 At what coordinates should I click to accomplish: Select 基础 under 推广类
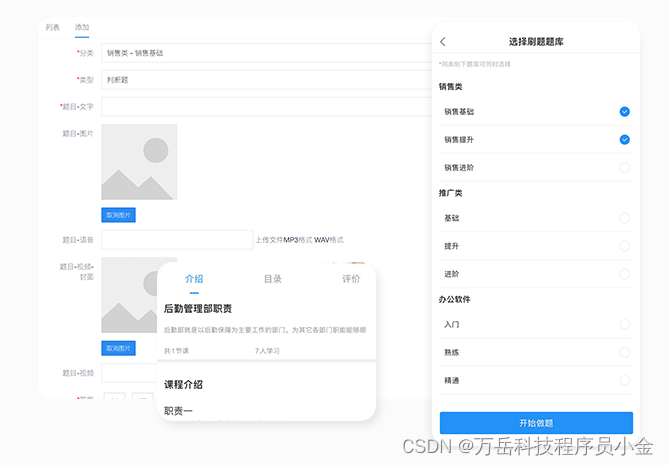coord(624,218)
